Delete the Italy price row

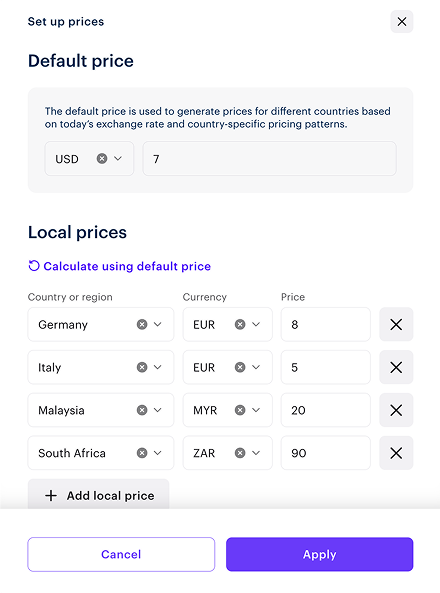click(x=396, y=367)
